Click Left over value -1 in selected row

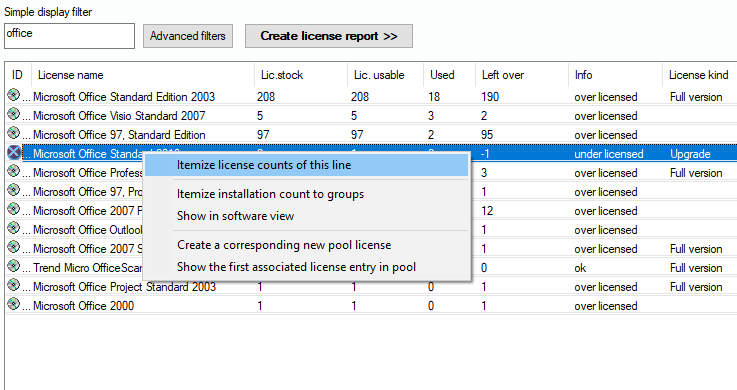click(485, 154)
